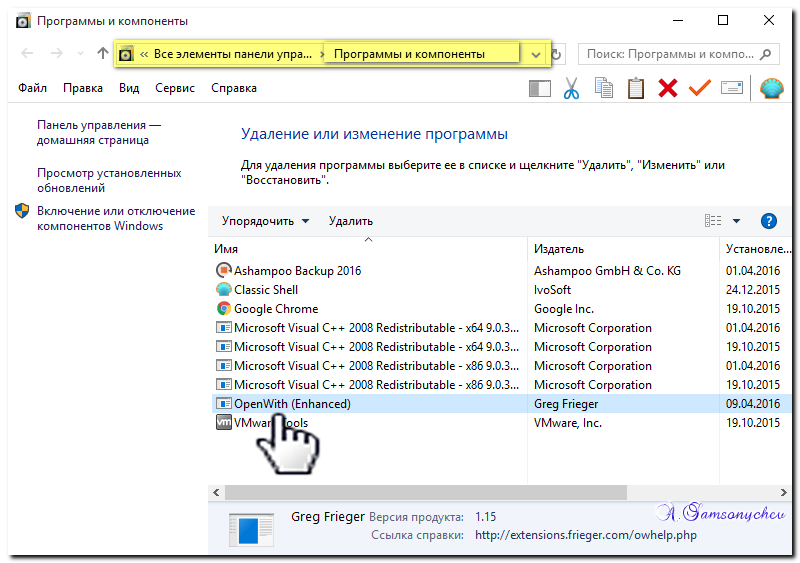This screenshot has height=563, width=800.
Task: Click the Ashampoo GmbH & Co. KG cell
Action: [607, 271]
